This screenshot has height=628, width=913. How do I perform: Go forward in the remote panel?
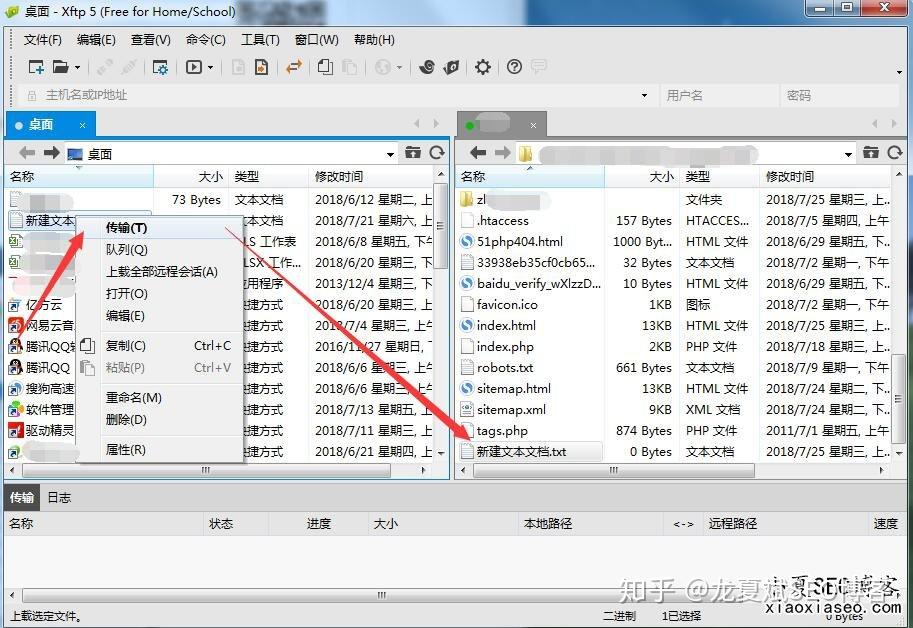(x=502, y=153)
